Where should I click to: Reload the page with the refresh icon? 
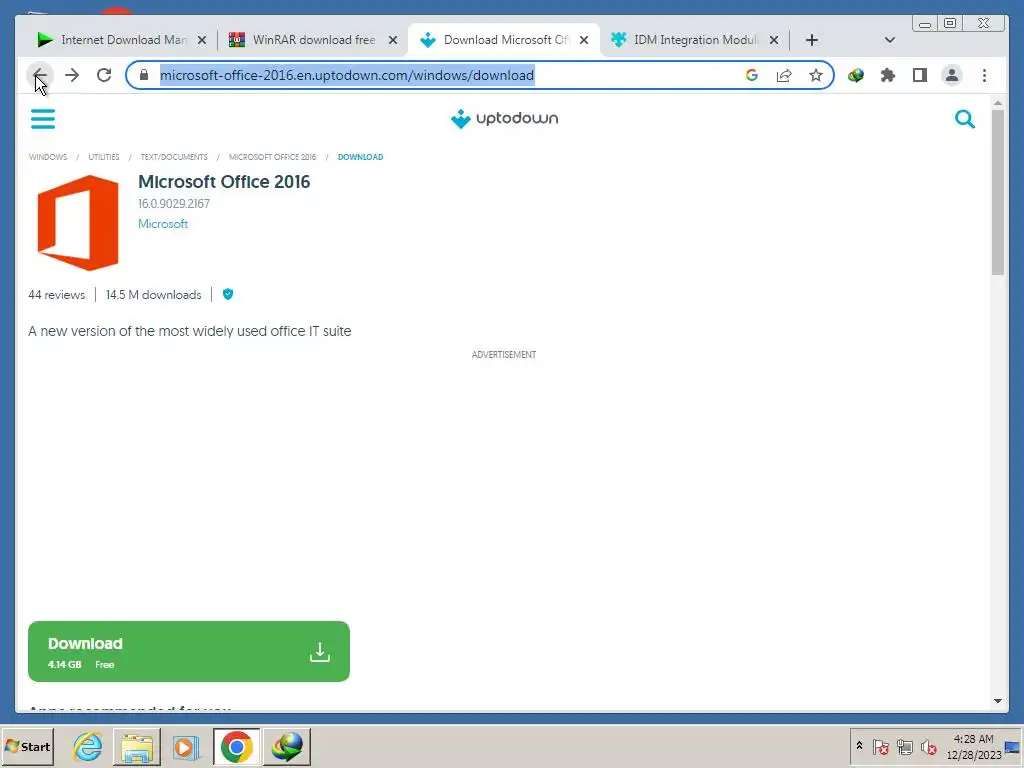(104, 75)
